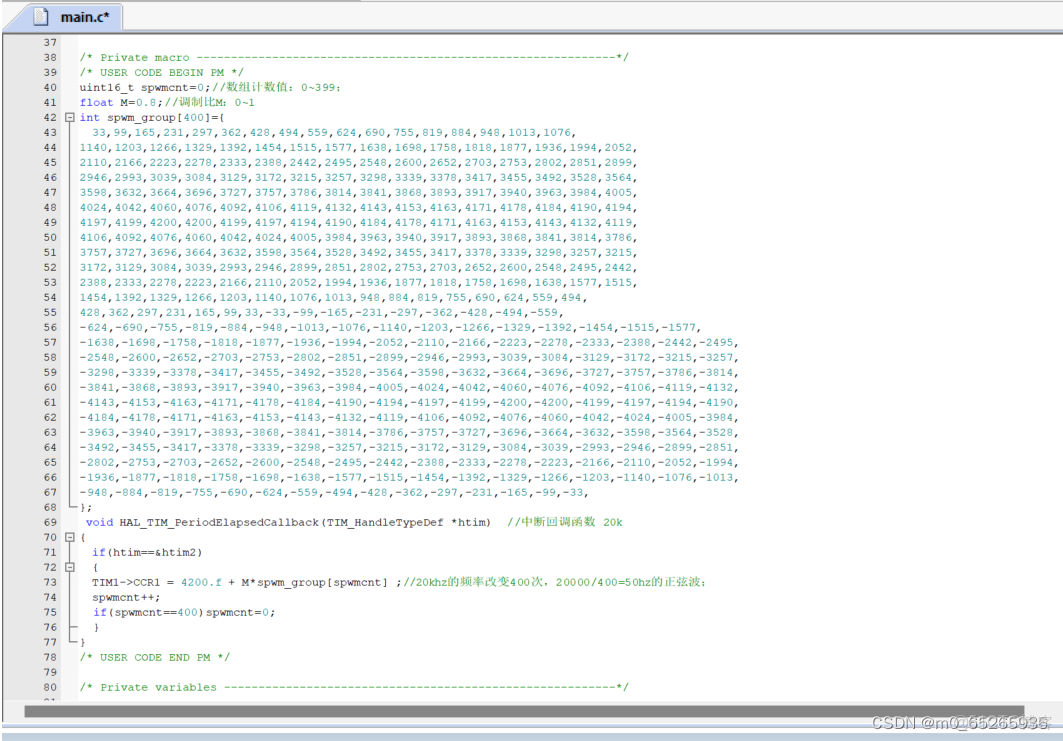Click the float M=0.8 declaration

coord(120,102)
